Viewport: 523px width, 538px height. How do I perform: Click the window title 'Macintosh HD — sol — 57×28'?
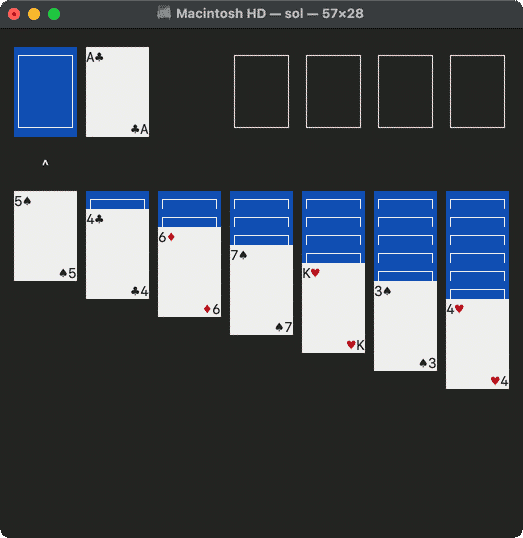(x=270, y=14)
